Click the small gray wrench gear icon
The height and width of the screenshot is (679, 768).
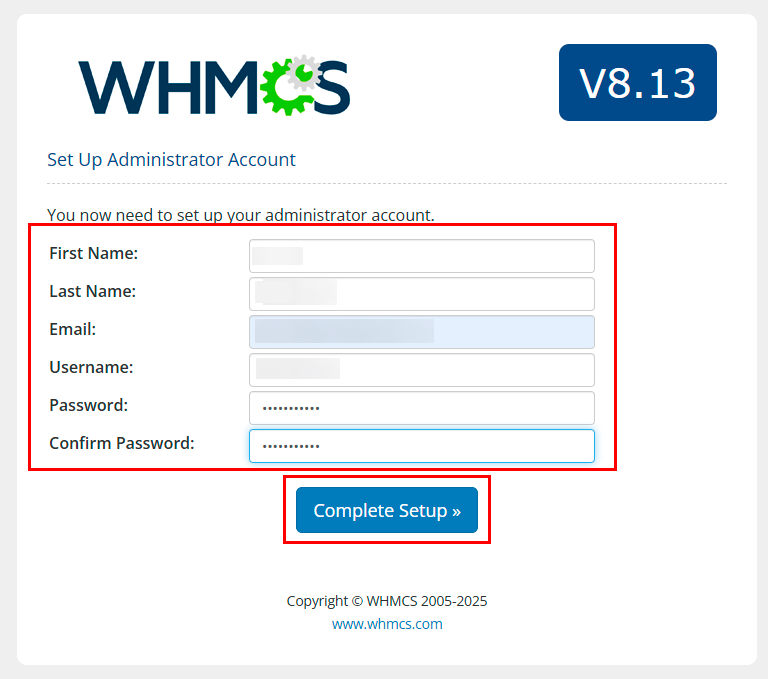tap(304, 73)
